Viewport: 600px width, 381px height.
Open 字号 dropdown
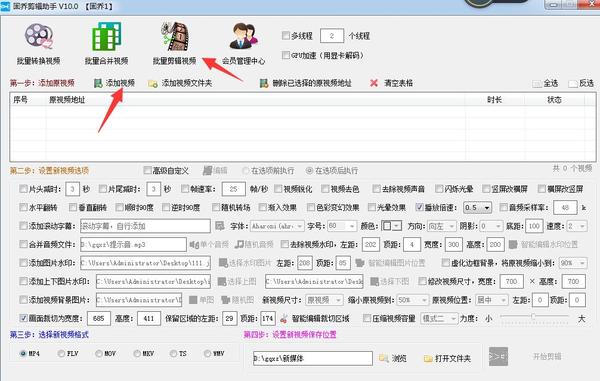click(341, 226)
